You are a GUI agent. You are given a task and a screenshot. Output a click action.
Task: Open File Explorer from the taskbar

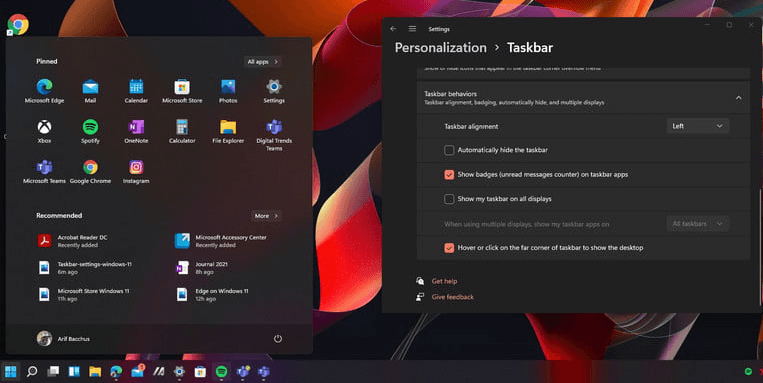[95, 372]
